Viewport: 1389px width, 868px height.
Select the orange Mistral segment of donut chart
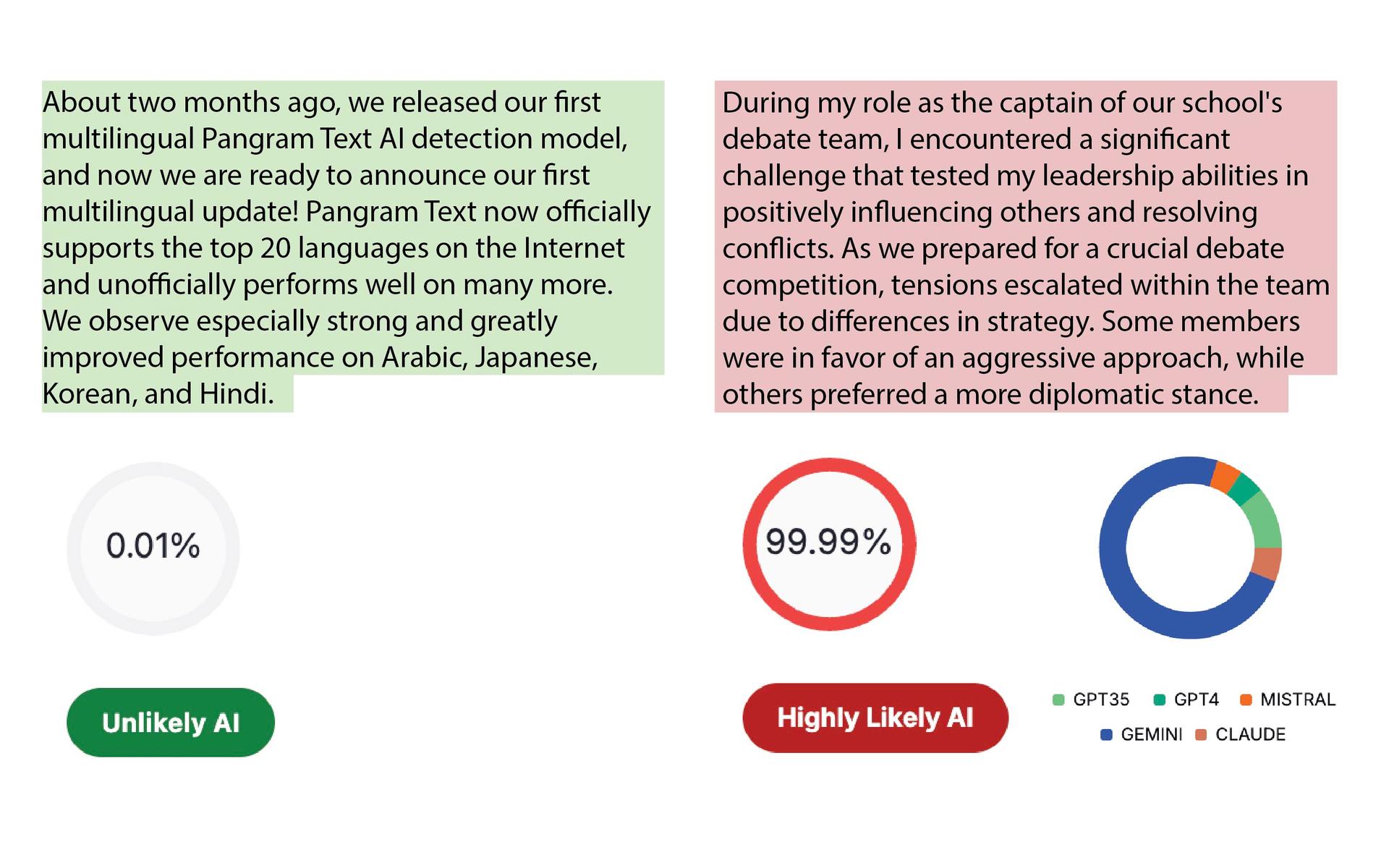1224,475
